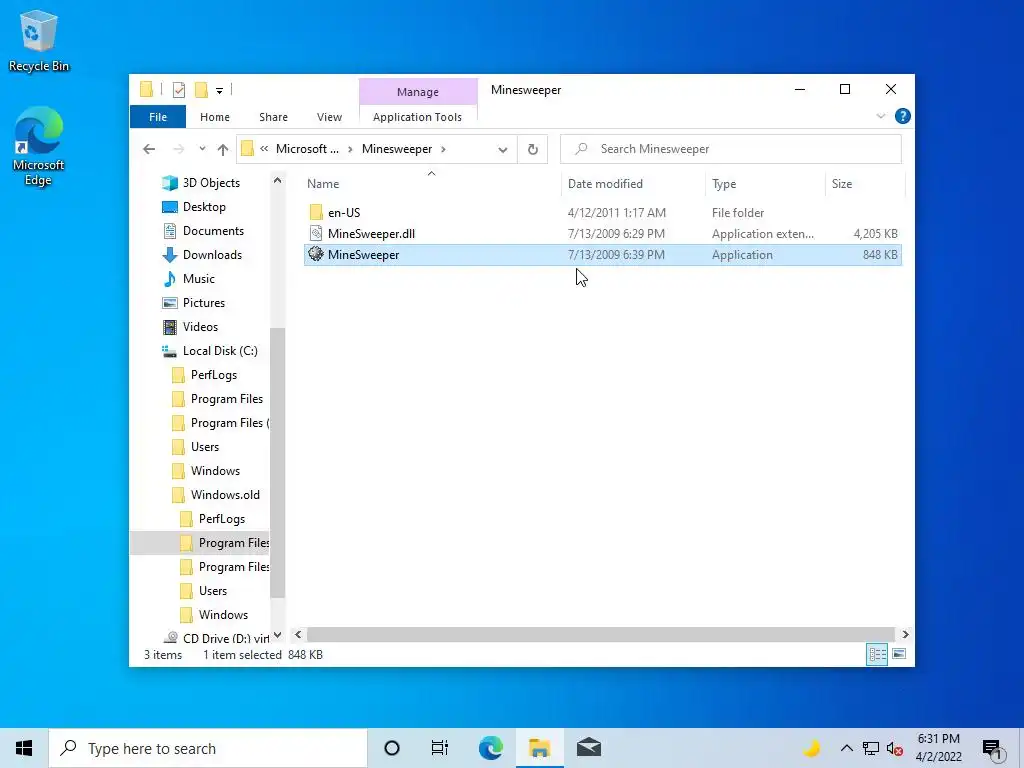Open the File menu

pyautogui.click(x=158, y=117)
